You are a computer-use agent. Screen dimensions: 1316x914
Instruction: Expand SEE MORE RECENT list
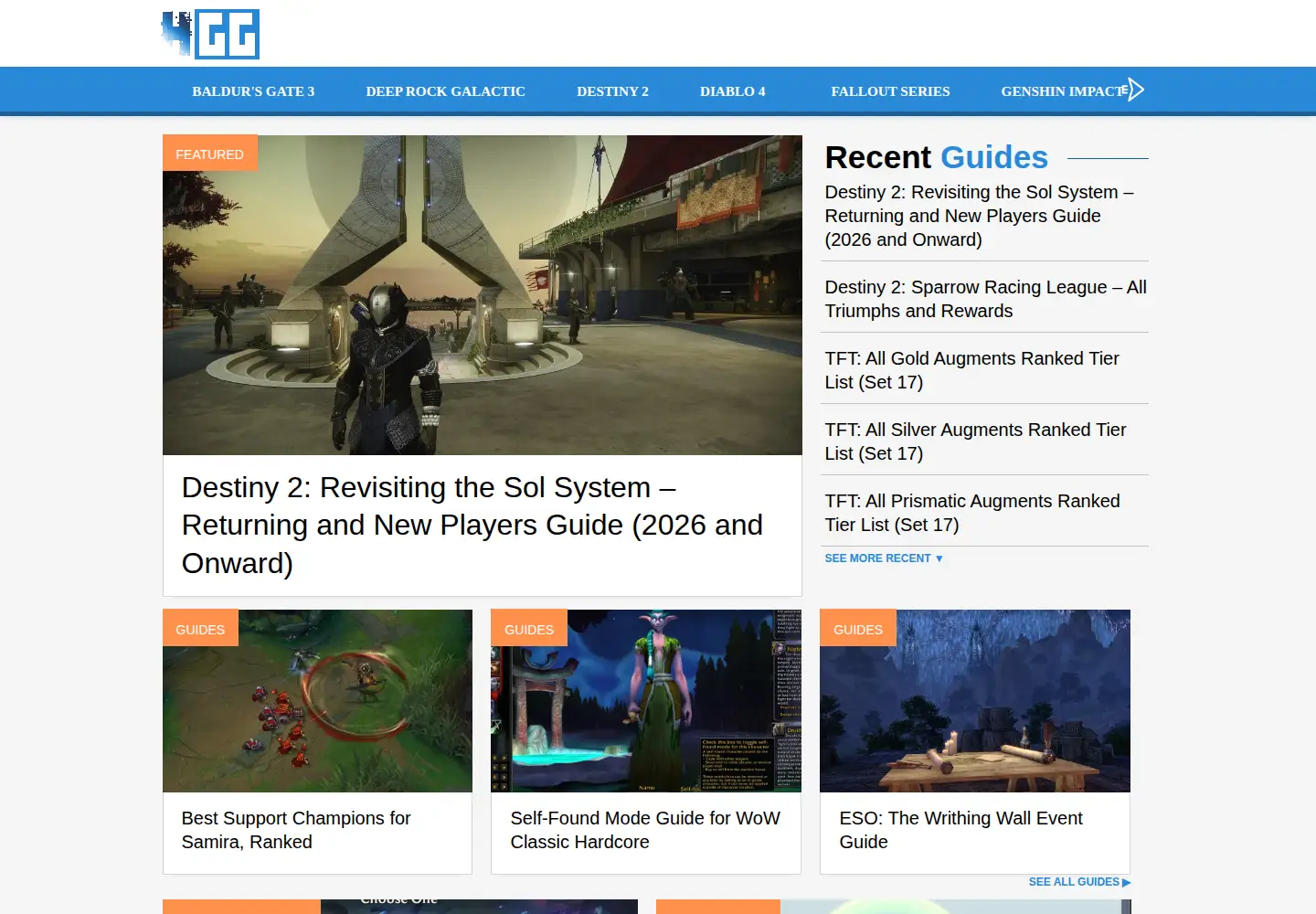(883, 558)
